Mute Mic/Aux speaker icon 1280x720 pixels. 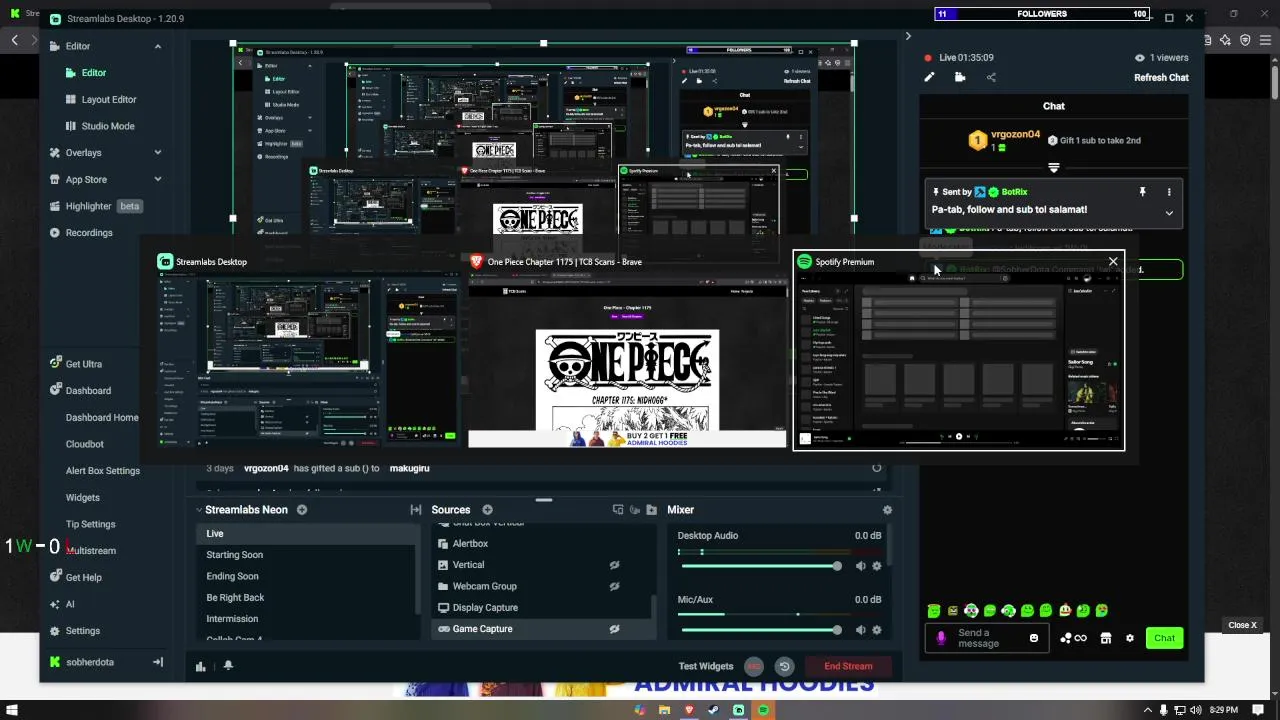coord(860,630)
